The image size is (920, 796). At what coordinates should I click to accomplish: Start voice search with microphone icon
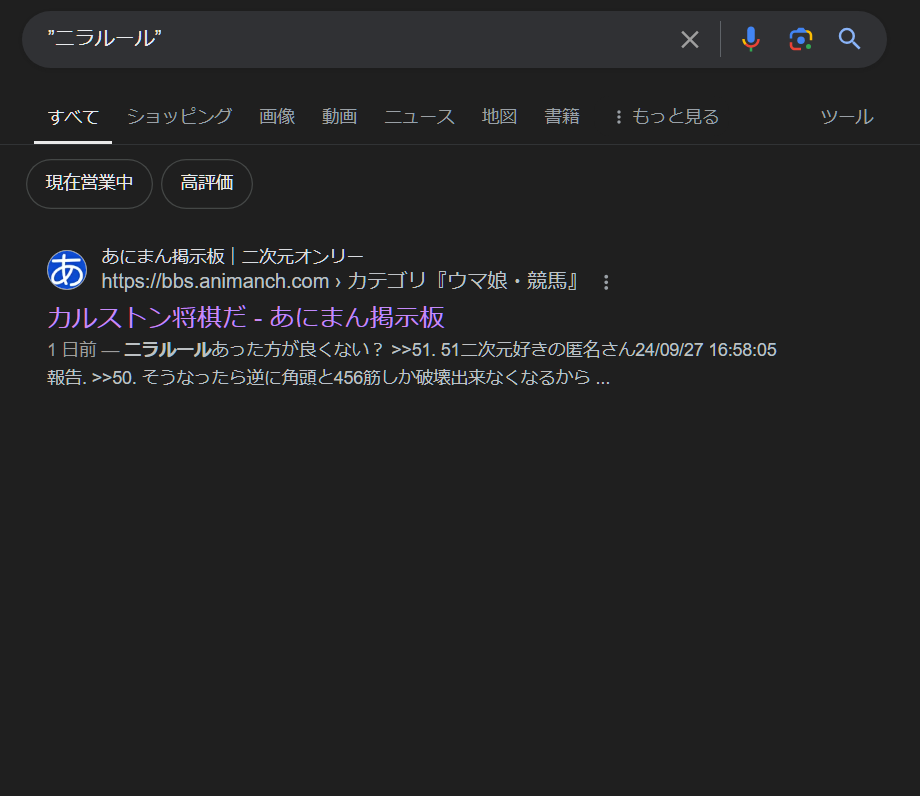(x=751, y=39)
